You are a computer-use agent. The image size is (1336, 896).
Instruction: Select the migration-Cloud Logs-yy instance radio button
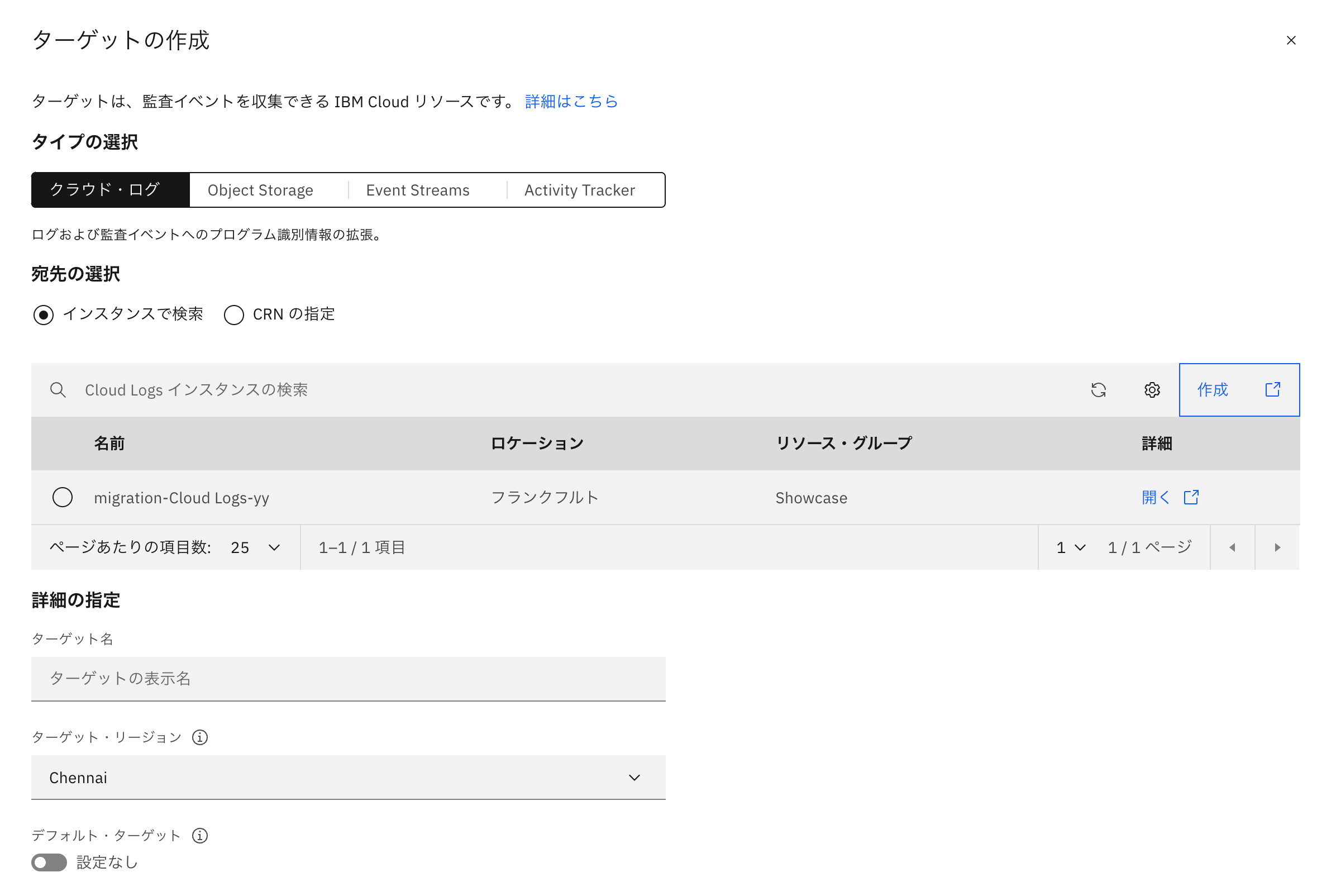pyautogui.click(x=62, y=497)
